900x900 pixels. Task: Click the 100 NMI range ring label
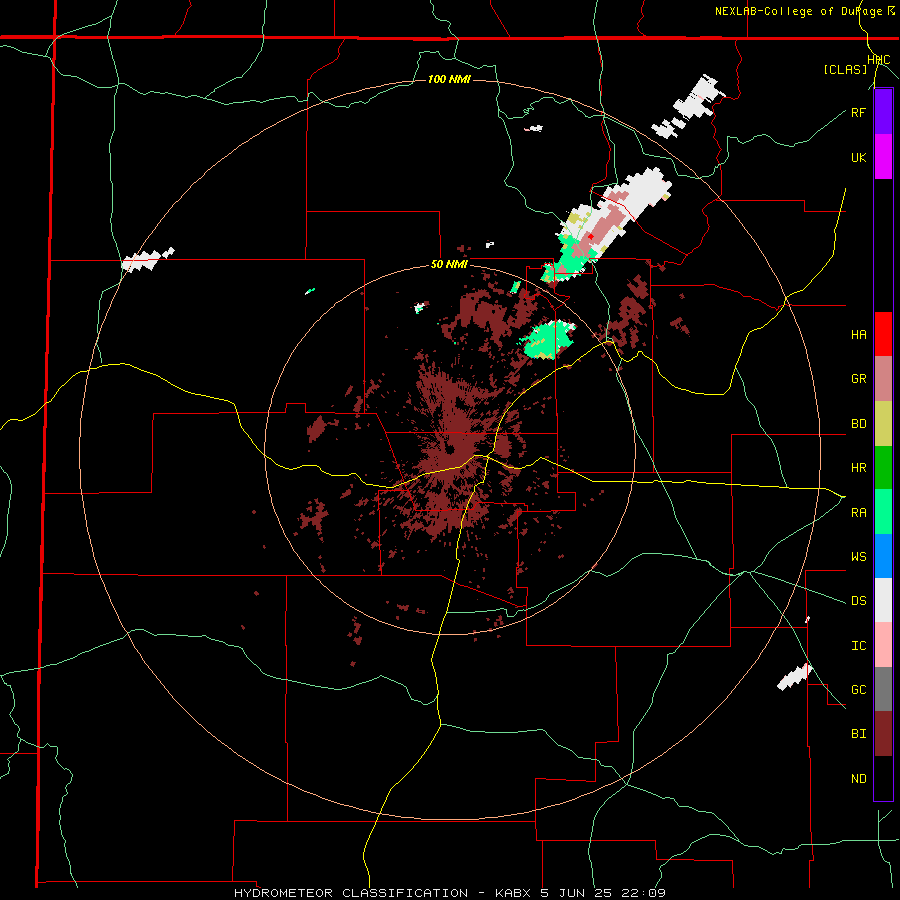(x=449, y=79)
